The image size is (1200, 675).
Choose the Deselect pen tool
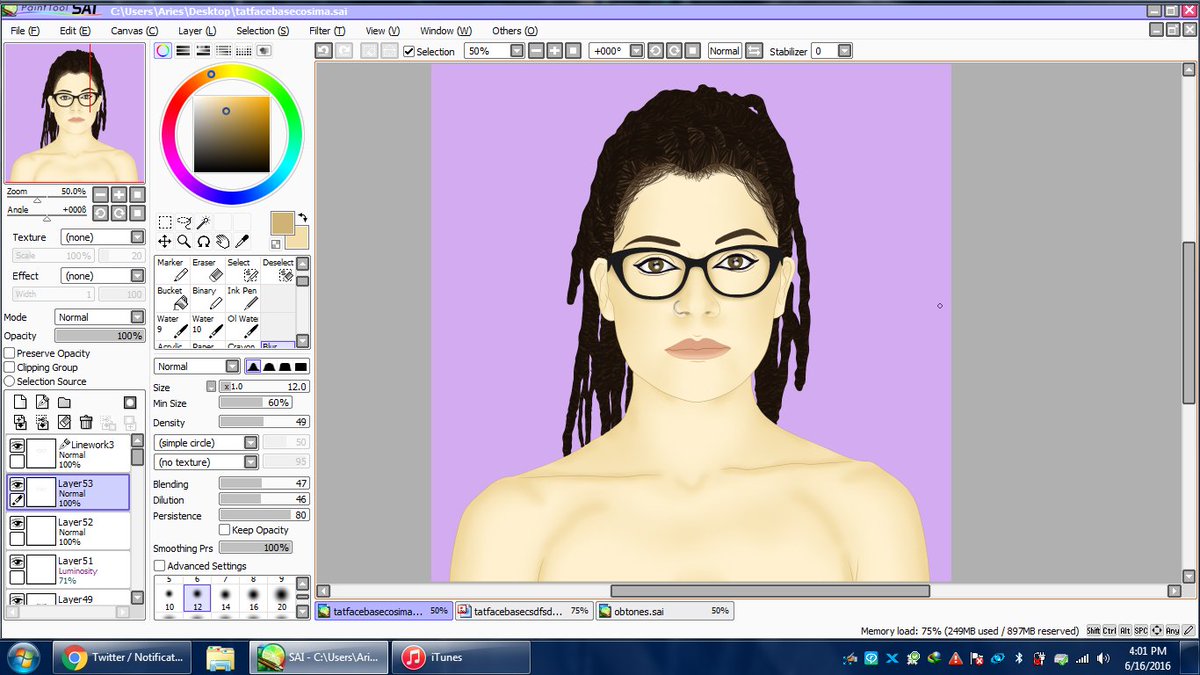click(278, 270)
